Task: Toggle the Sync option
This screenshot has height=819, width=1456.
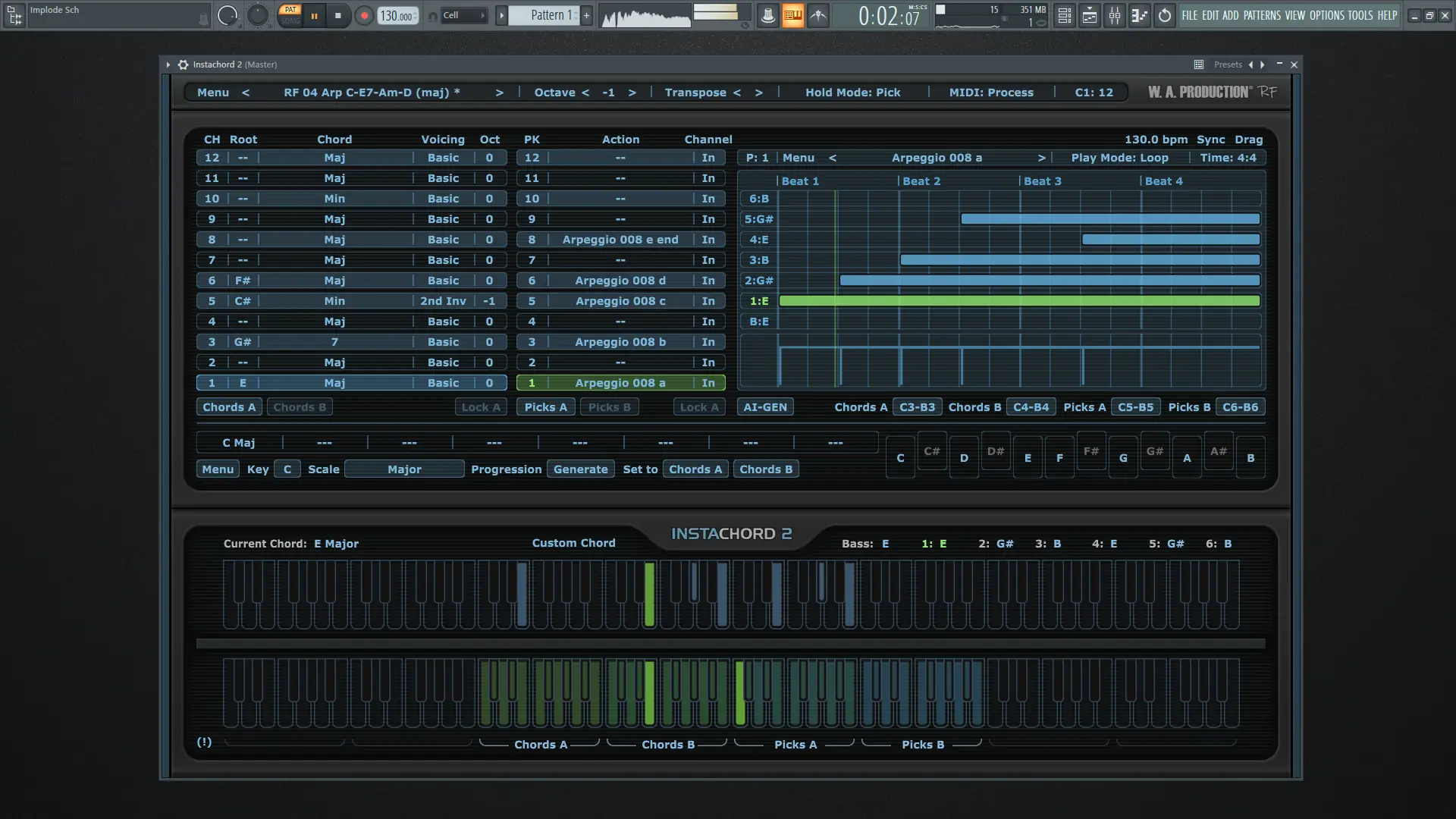Action: [1210, 140]
